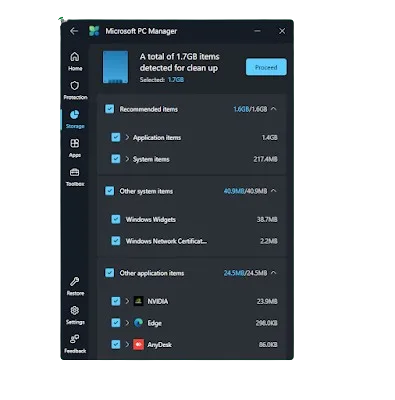Viewport: 395px width, 400px height.
Task: Expand the NVIDIA row arrow
Action: pos(127,301)
